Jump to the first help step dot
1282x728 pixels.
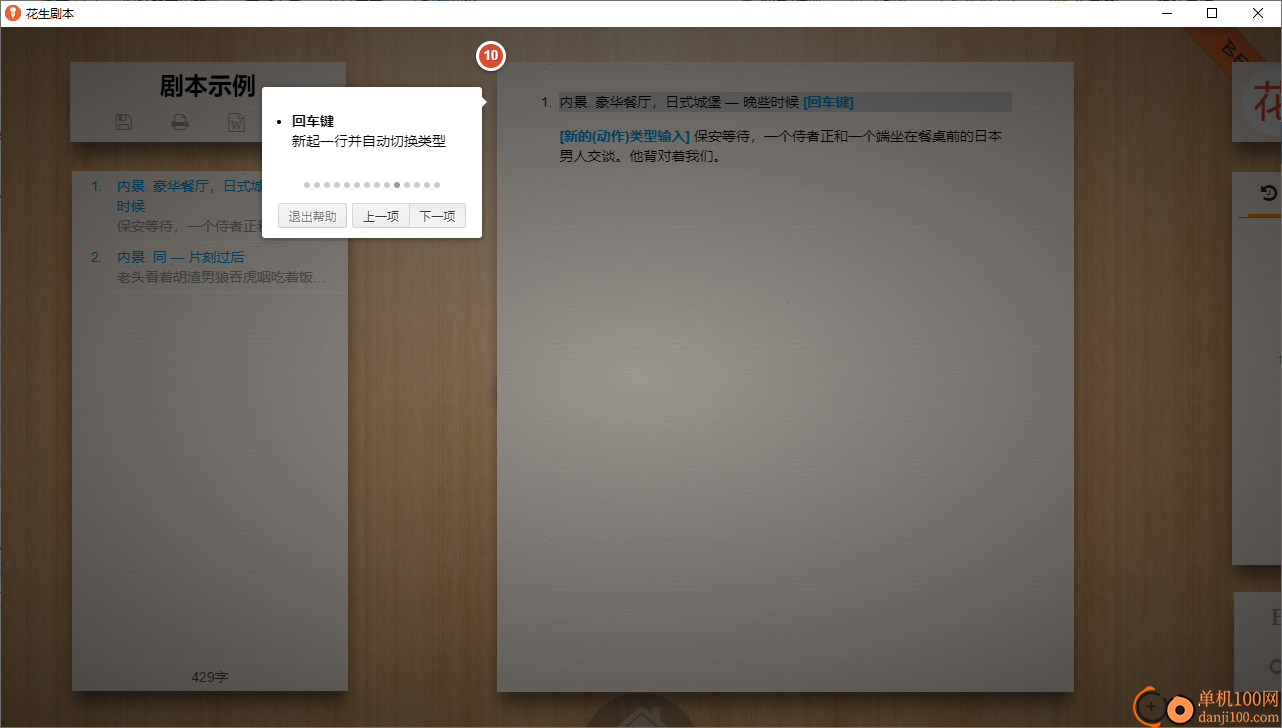307,185
